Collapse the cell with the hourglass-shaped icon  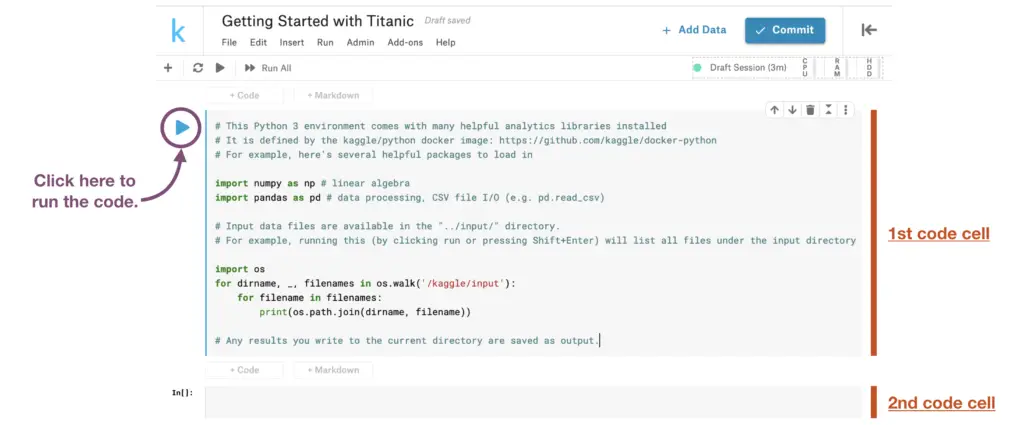828,110
